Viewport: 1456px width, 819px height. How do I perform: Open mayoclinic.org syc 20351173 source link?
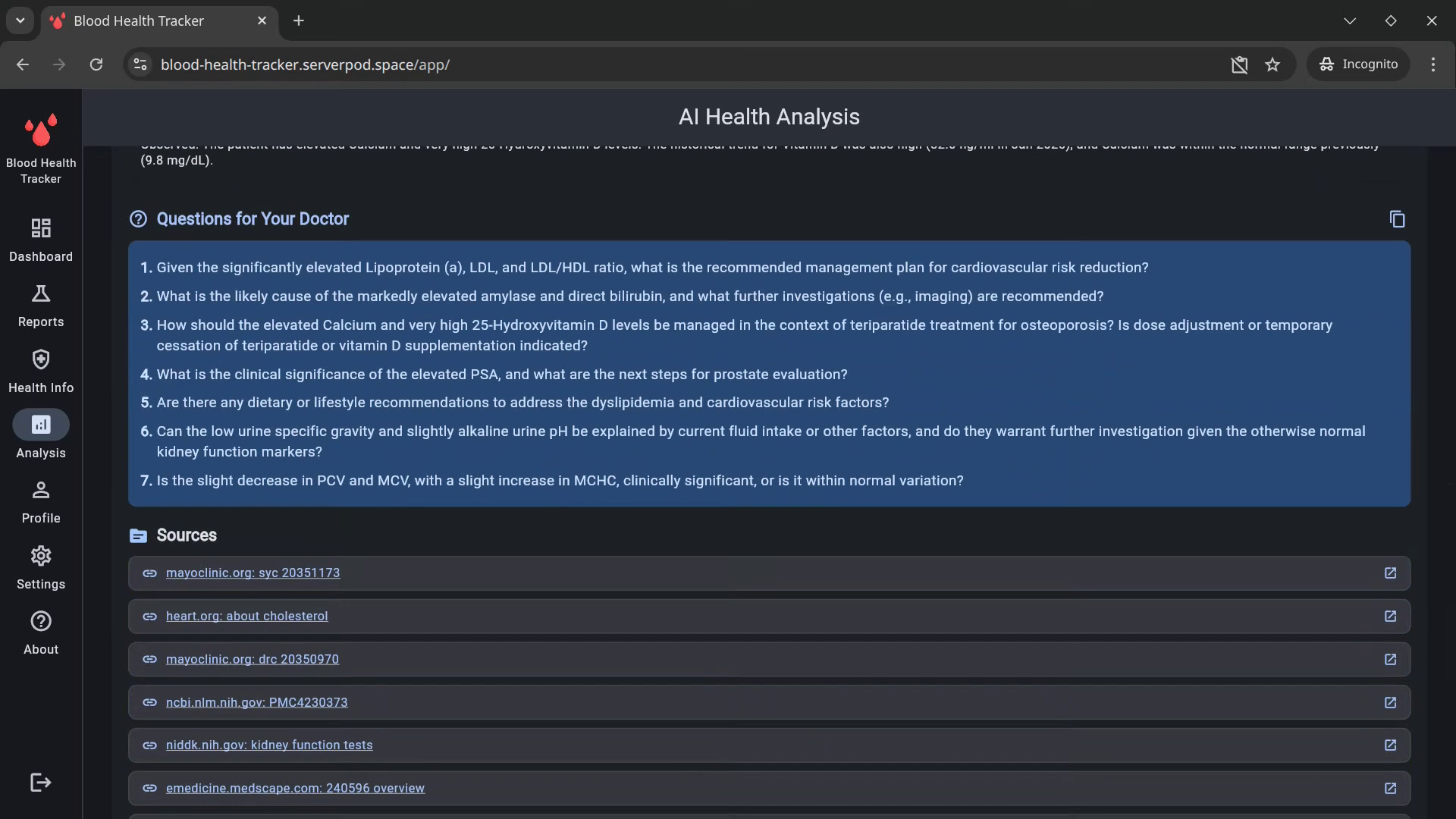click(253, 573)
